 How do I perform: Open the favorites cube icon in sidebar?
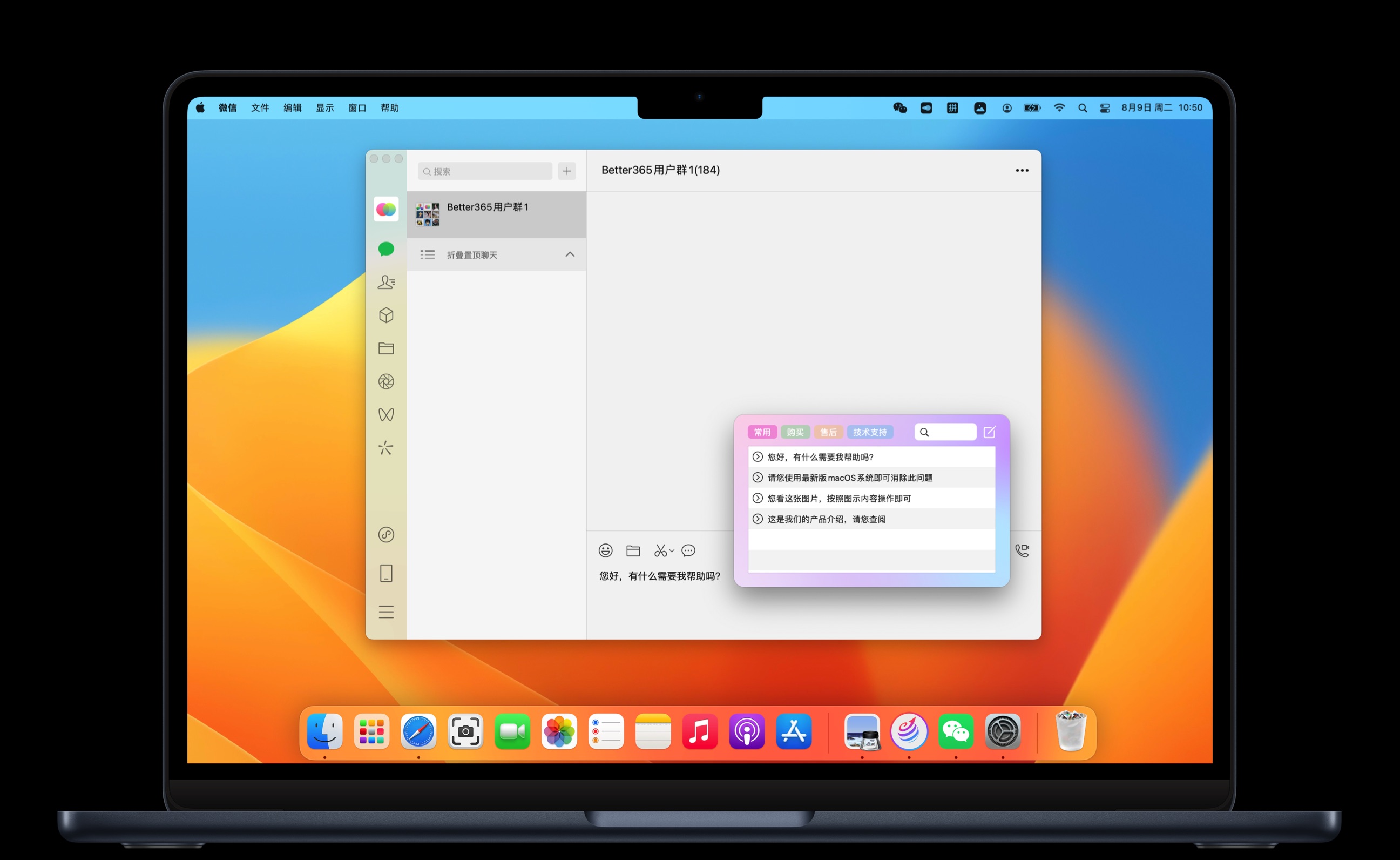coord(386,315)
